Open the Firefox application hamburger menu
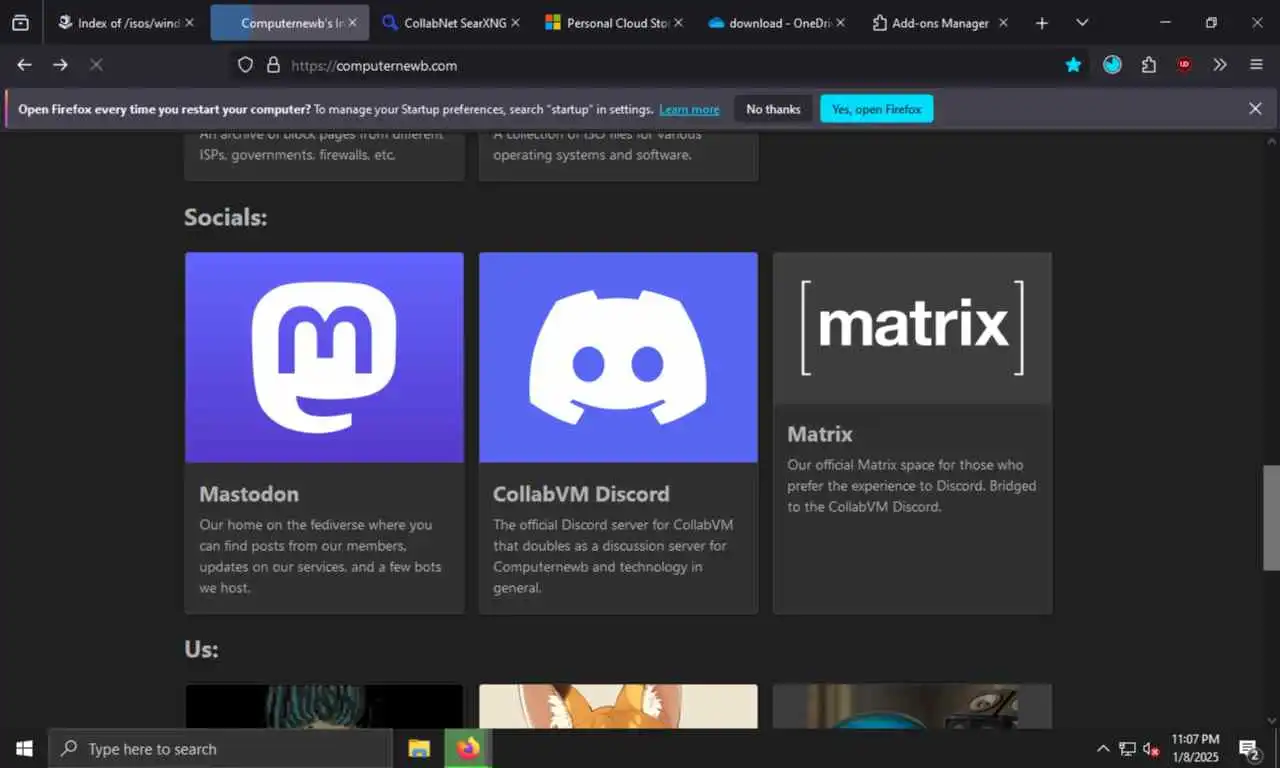This screenshot has width=1280, height=768. pos(1256,65)
